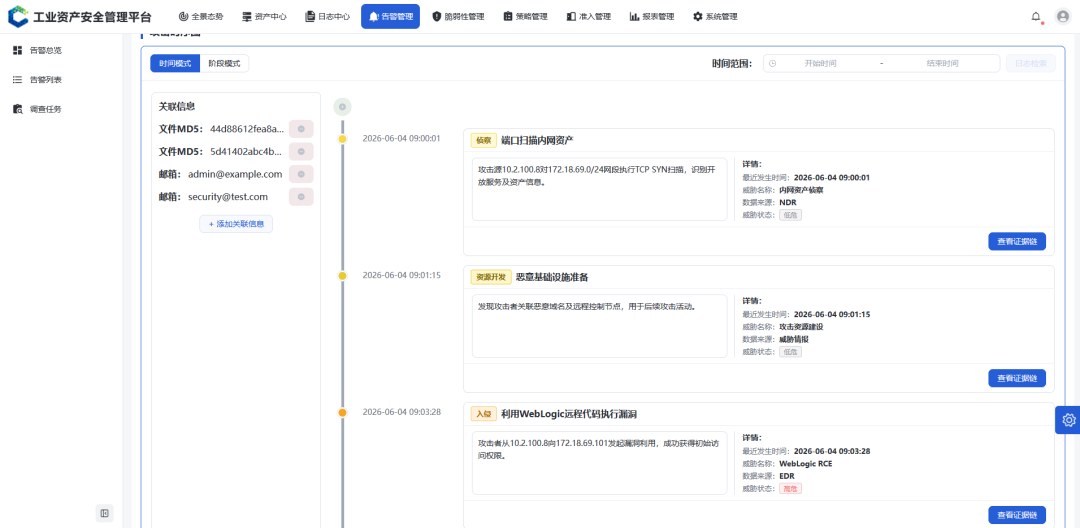Open the 策略管理 menu

[526, 17]
